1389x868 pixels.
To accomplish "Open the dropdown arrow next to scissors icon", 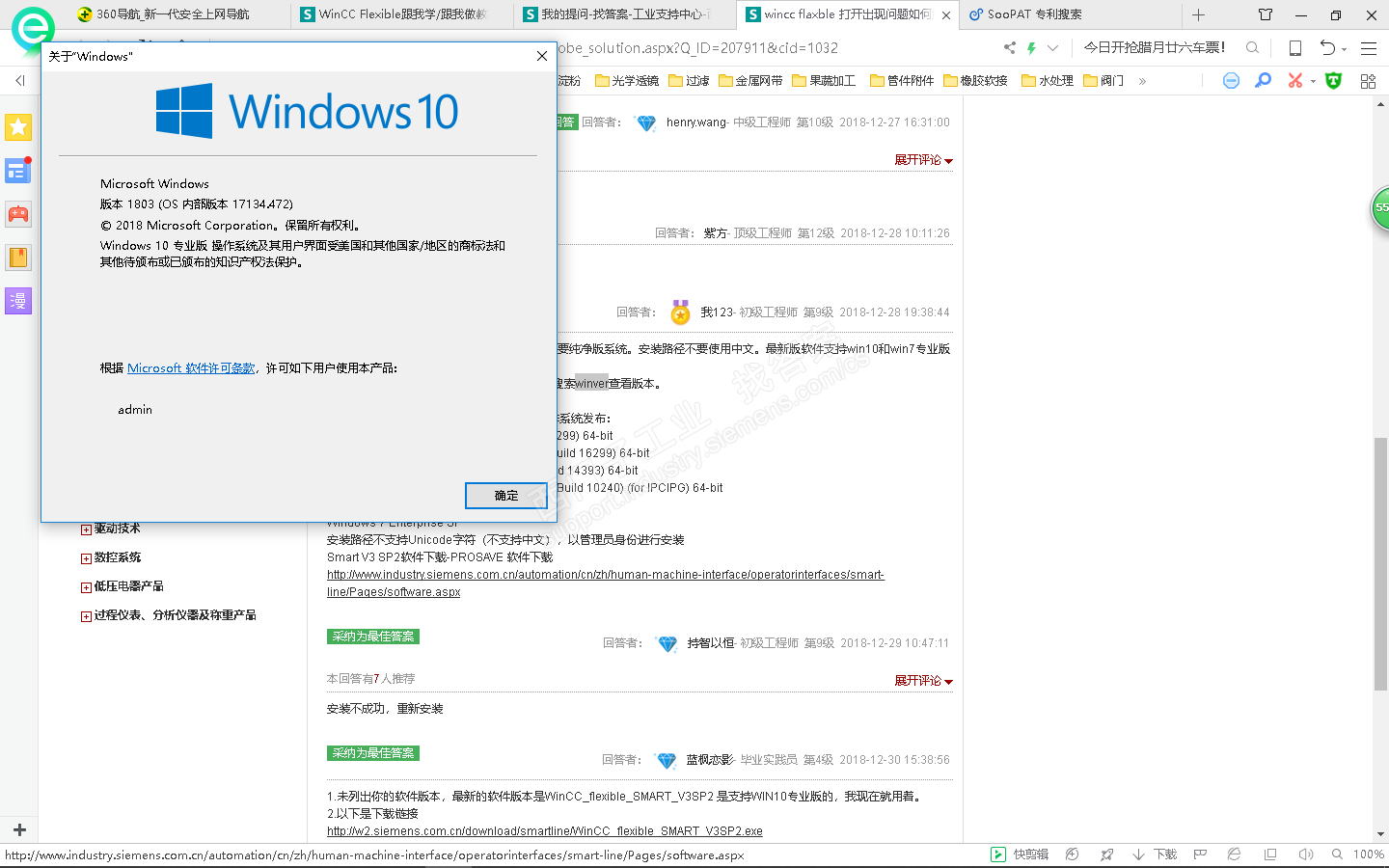I will click(1313, 82).
